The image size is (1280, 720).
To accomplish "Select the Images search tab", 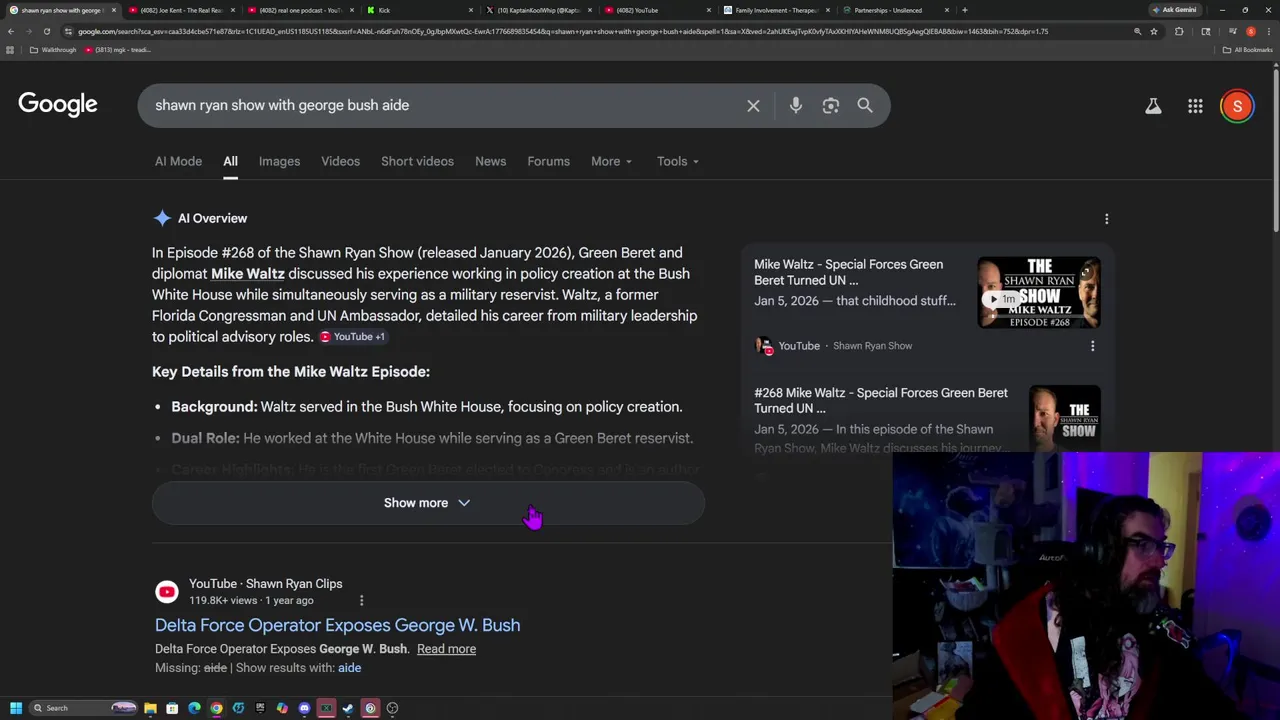I will click(x=279, y=161).
